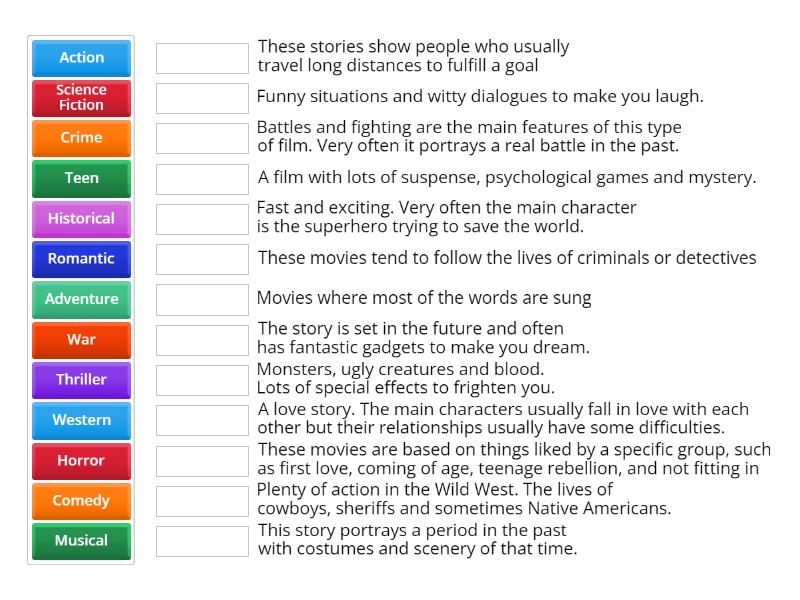Image resolution: width=800 pixels, height=600 pixels.
Task: Select the purple Thriller tile
Action: [81, 380]
